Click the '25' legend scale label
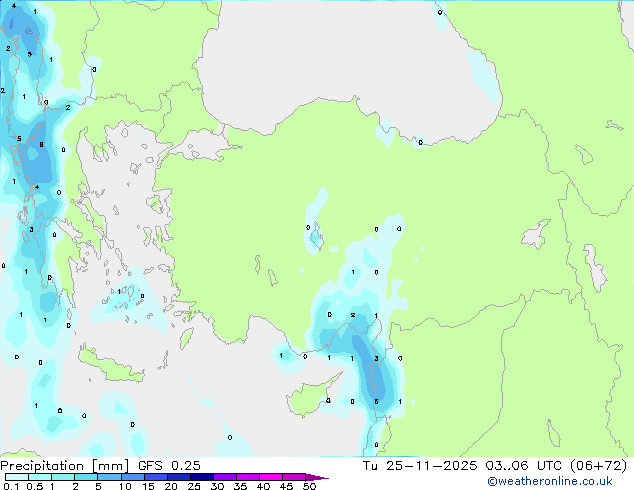This screenshot has height=490, width=634. point(194,486)
